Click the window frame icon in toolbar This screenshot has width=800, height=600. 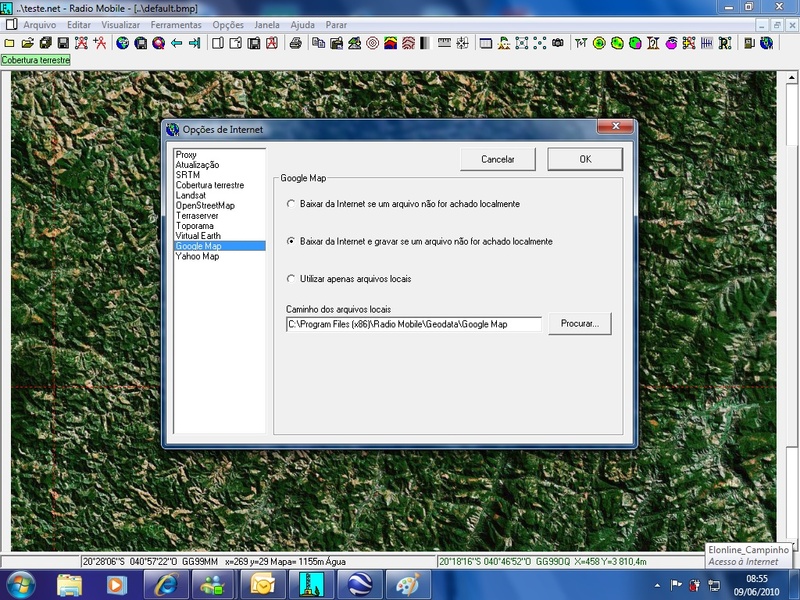(x=486, y=43)
